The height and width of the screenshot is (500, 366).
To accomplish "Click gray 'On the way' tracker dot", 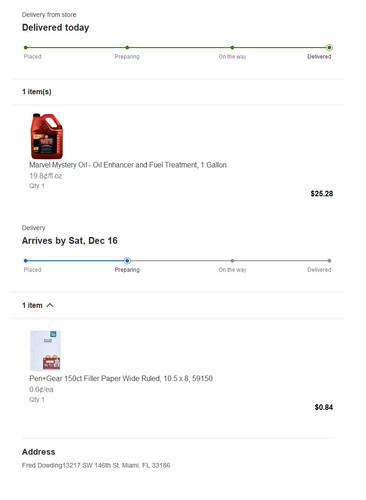I will [x=232, y=261].
